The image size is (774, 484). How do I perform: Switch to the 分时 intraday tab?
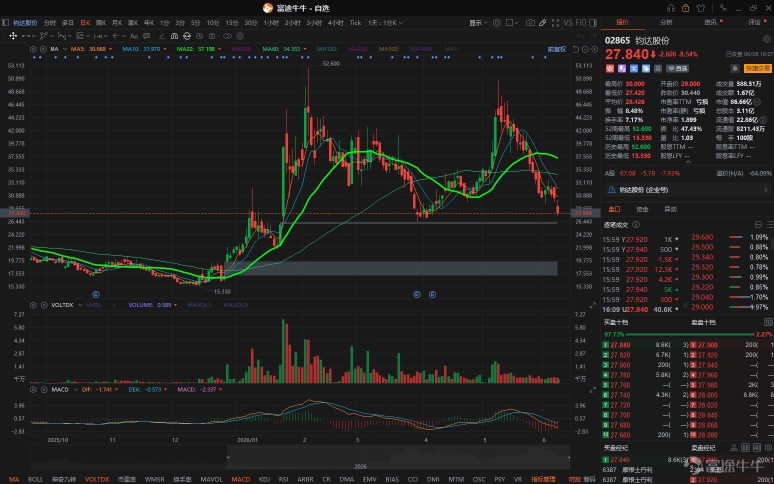[49, 23]
